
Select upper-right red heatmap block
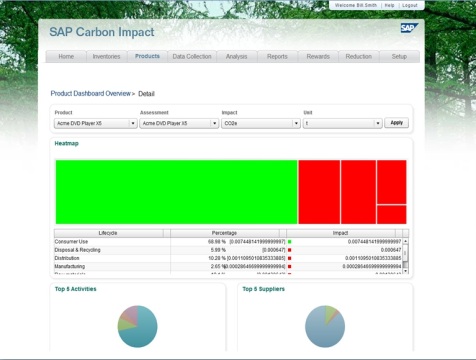coord(392,182)
